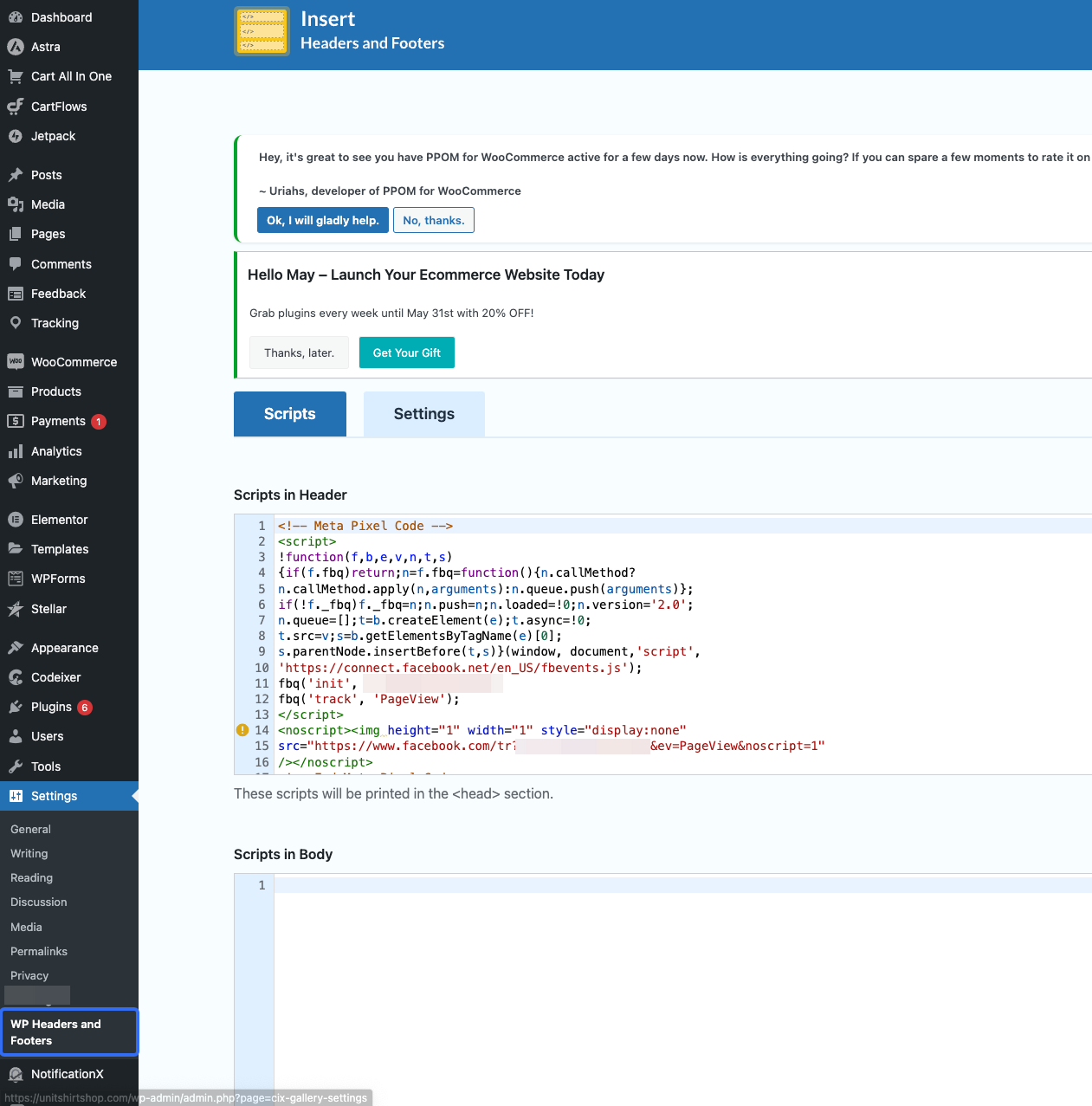Click the Jetpack lightning icon
This screenshot has width=1092, height=1106.
tap(16, 136)
